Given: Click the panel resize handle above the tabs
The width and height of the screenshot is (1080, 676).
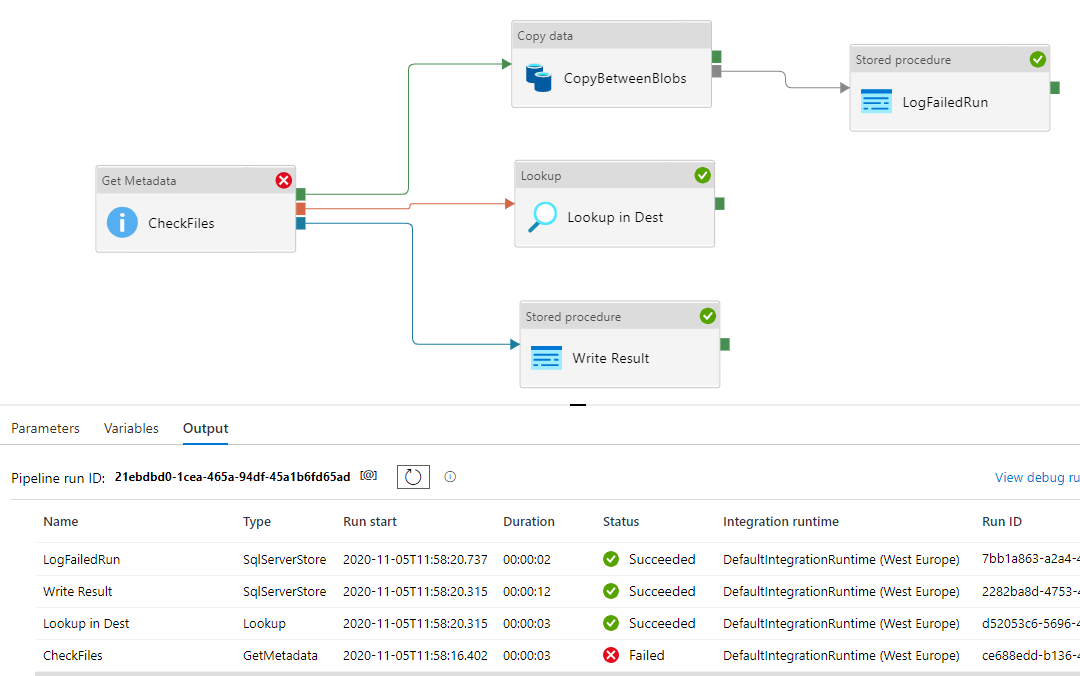Looking at the screenshot, I should click(578, 405).
